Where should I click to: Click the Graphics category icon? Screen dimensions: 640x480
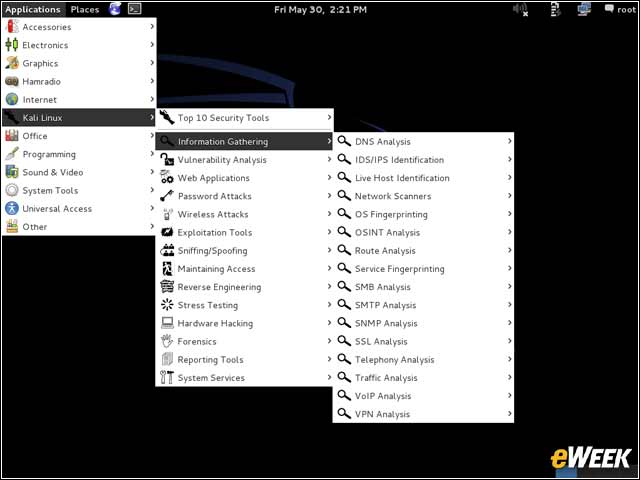(12, 63)
